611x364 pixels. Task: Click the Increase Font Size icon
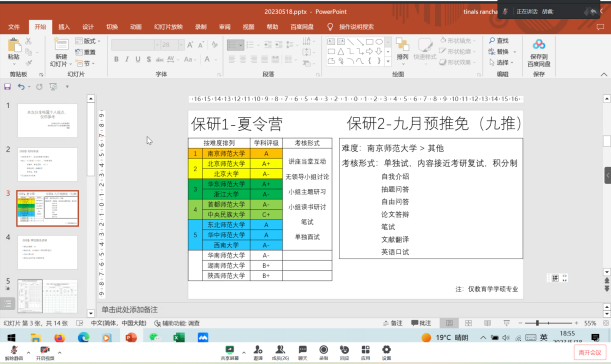190,45
